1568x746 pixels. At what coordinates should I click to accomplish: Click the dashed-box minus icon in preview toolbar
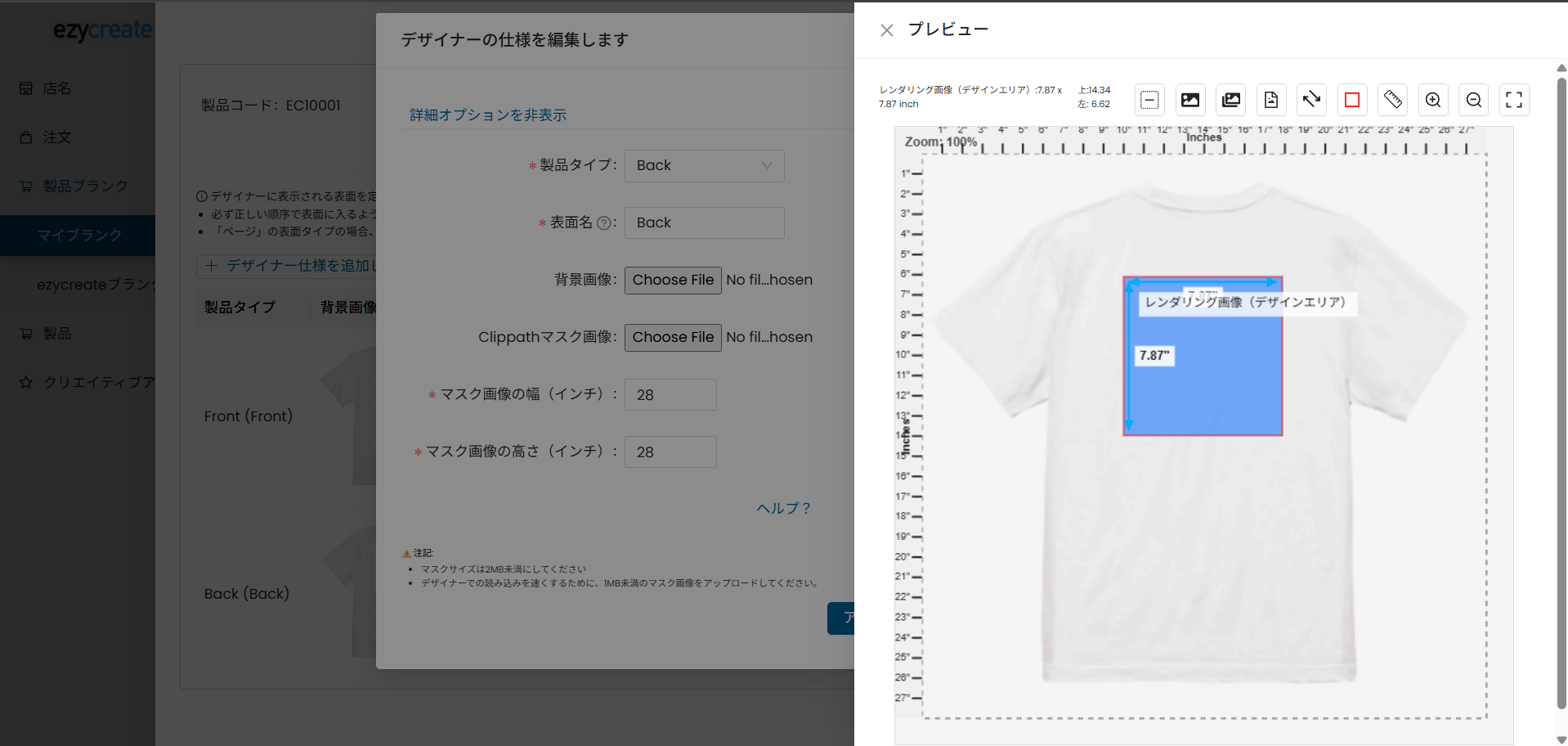pyautogui.click(x=1149, y=100)
